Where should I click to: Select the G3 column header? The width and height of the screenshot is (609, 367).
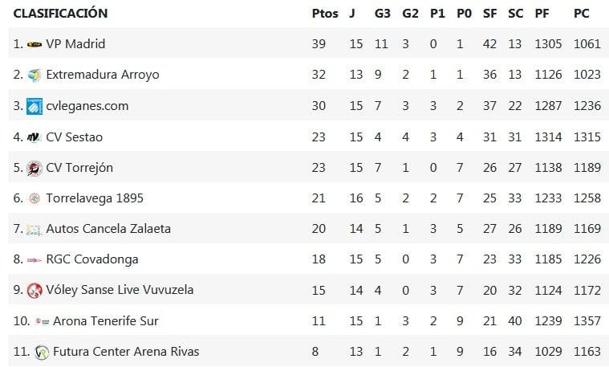coord(382,14)
